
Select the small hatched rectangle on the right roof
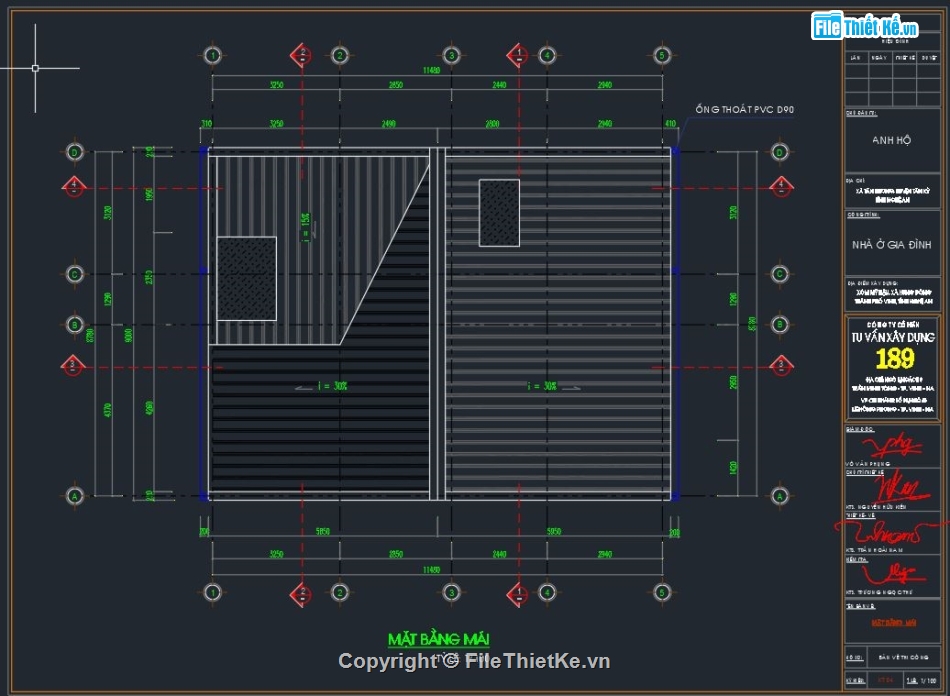pos(499,213)
